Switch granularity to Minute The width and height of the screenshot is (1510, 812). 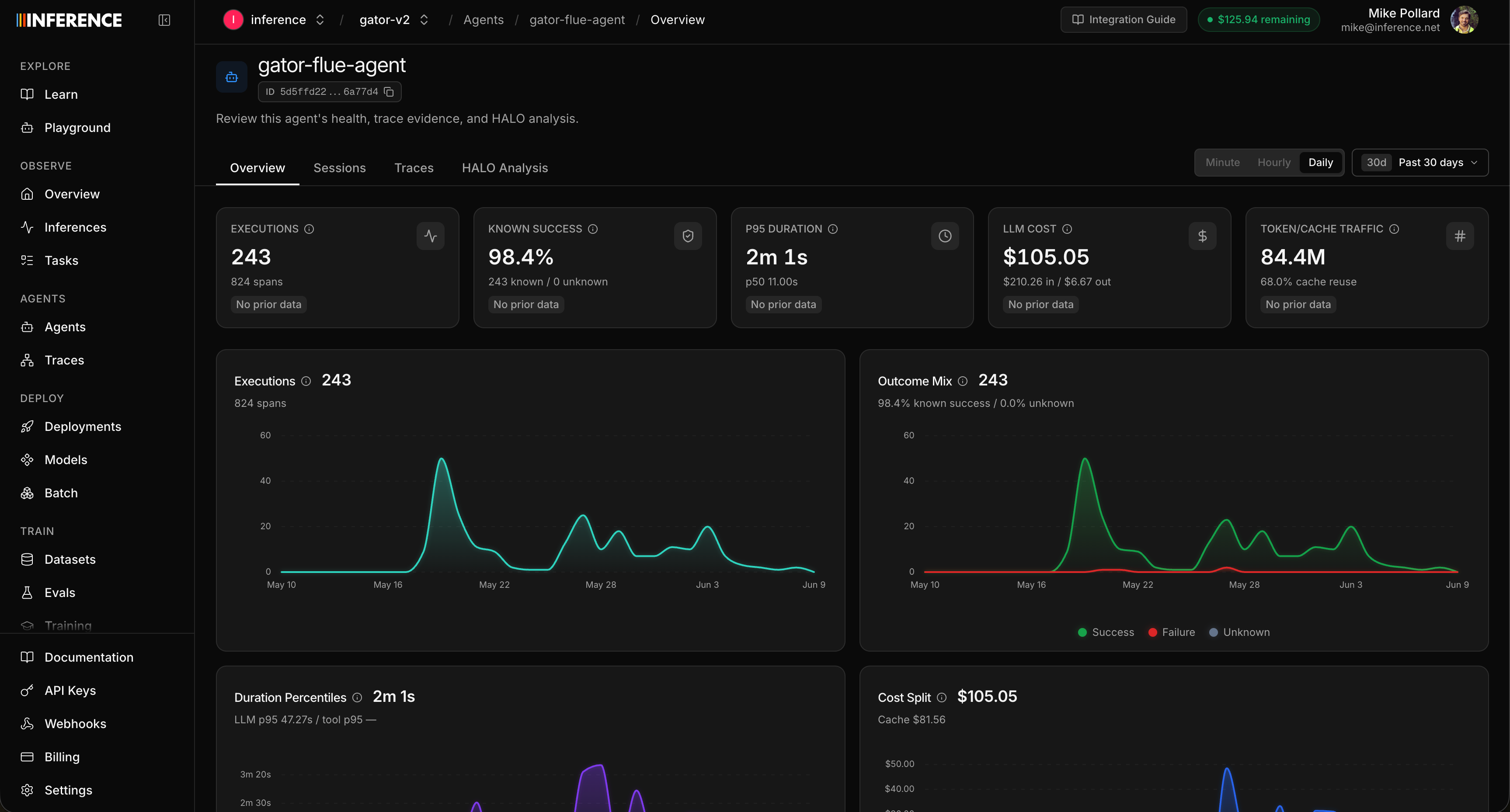click(1222, 163)
